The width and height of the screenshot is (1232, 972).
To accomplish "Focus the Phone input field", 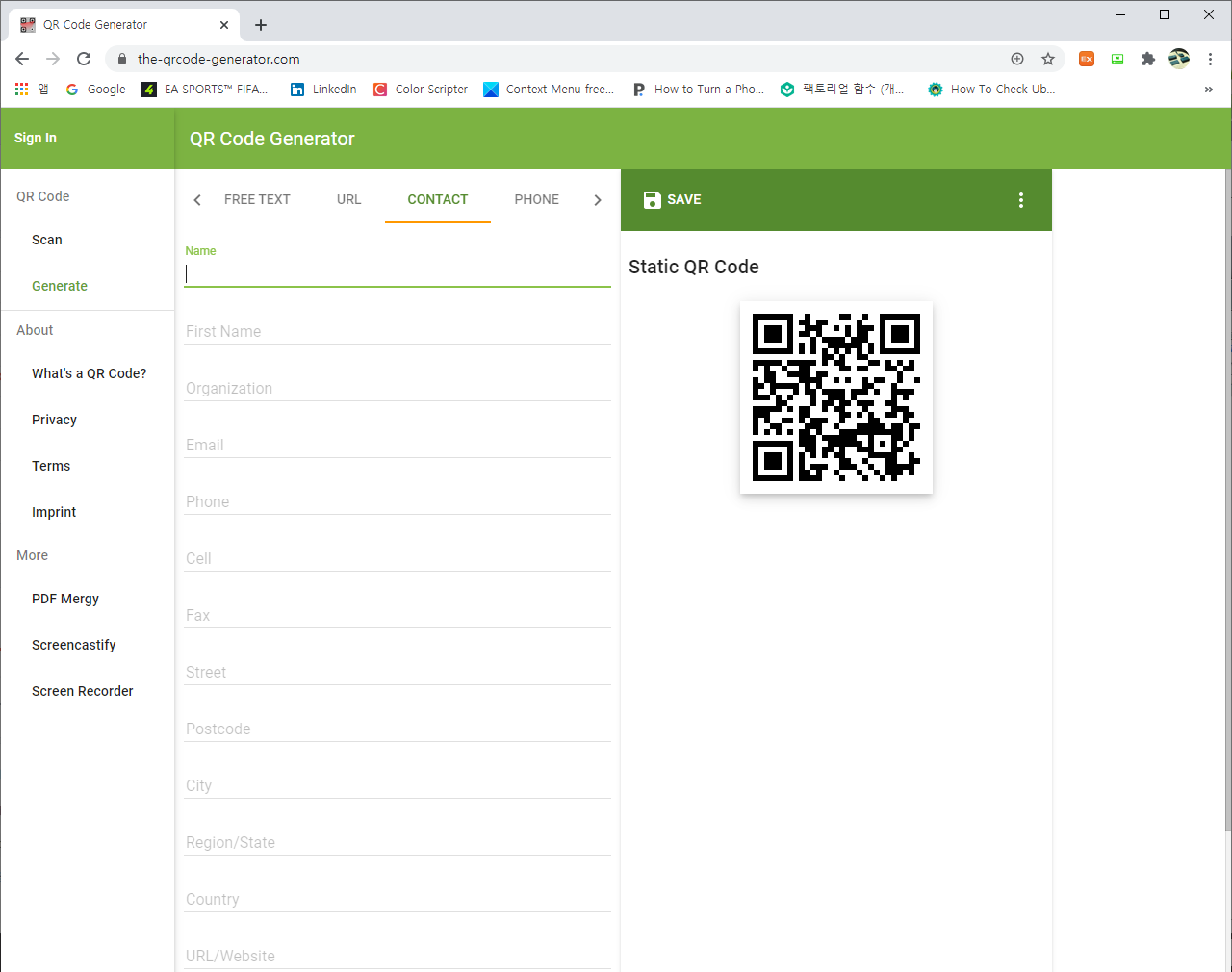I will coord(398,501).
